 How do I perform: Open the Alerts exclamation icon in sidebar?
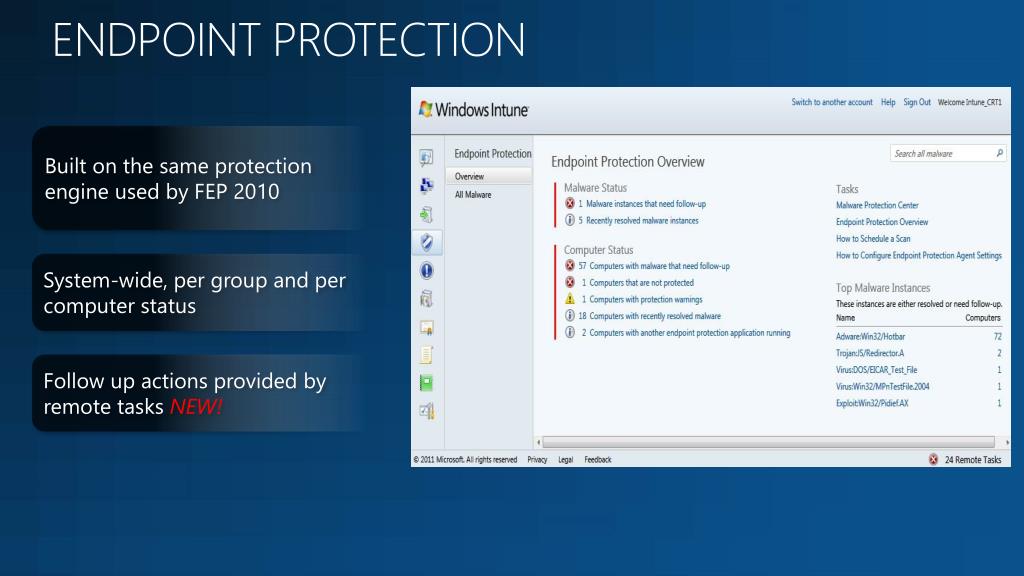click(x=426, y=270)
